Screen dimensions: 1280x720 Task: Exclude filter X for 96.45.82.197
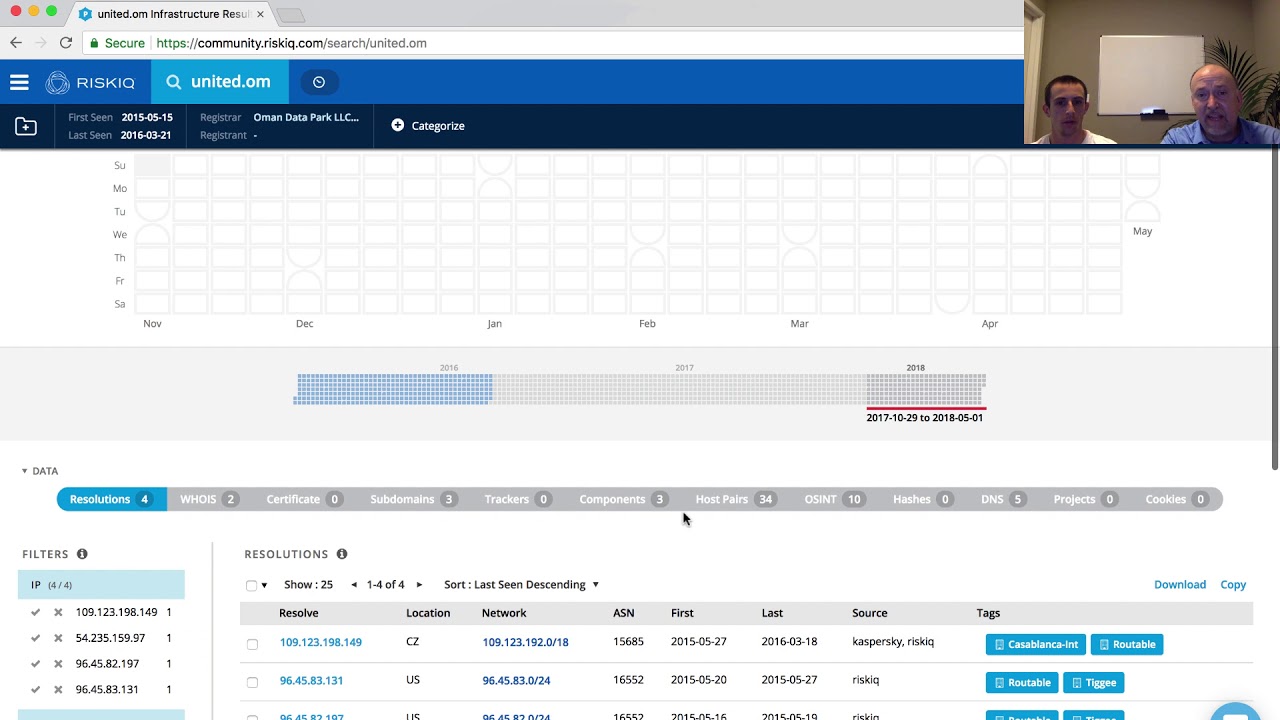click(58, 664)
